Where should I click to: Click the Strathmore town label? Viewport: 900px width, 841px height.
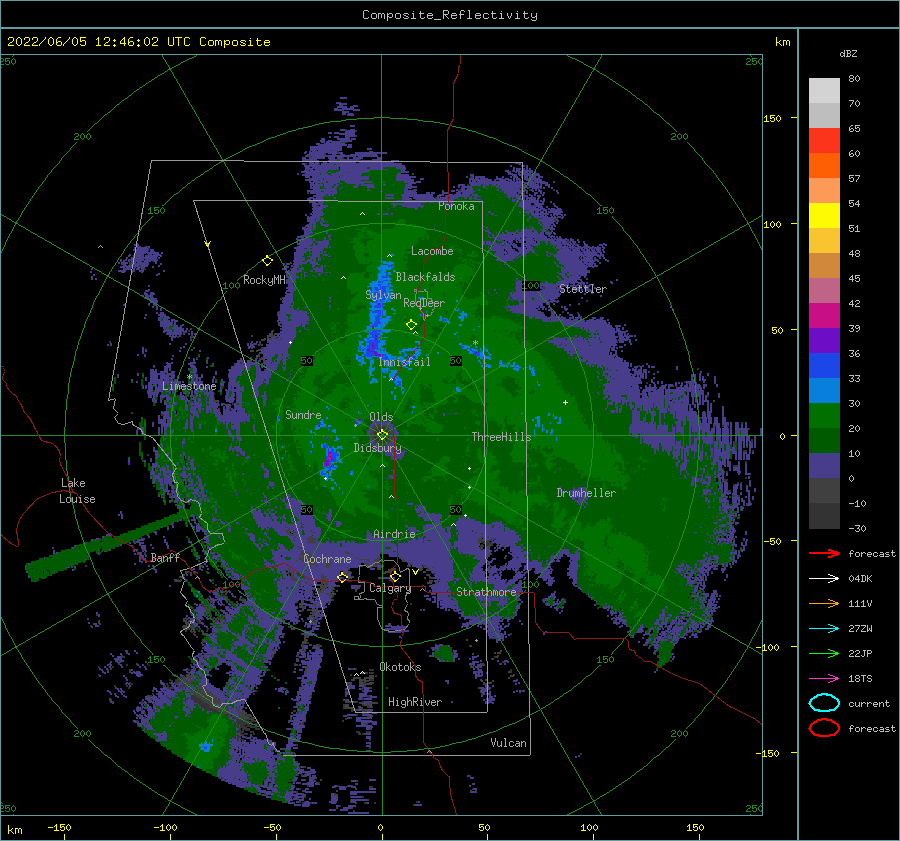[486, 592]
